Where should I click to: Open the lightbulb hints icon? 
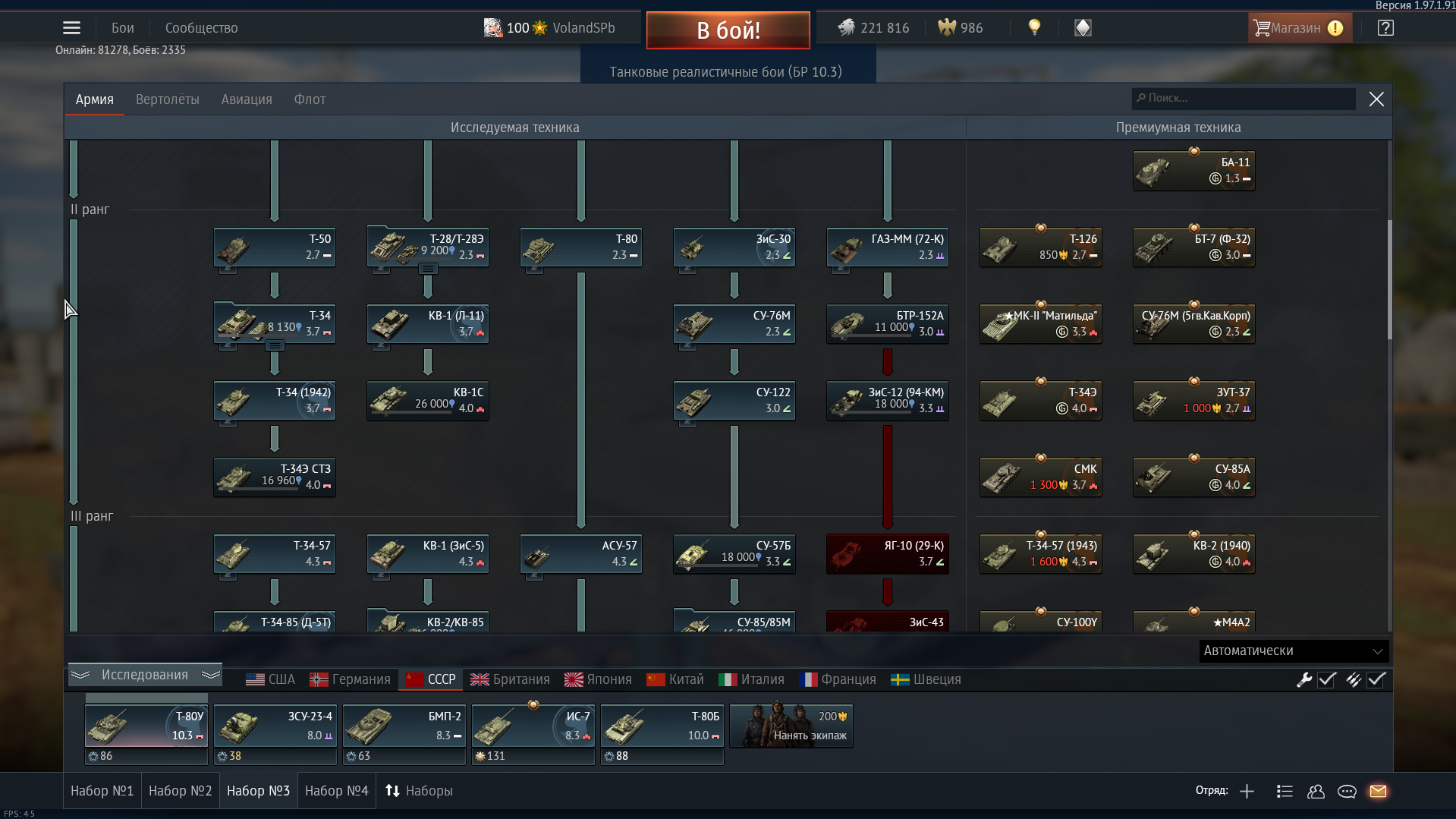tap(1034, 28)
